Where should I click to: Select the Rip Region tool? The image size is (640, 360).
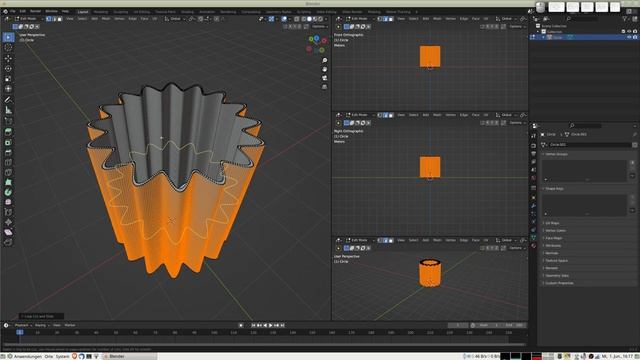8,242
